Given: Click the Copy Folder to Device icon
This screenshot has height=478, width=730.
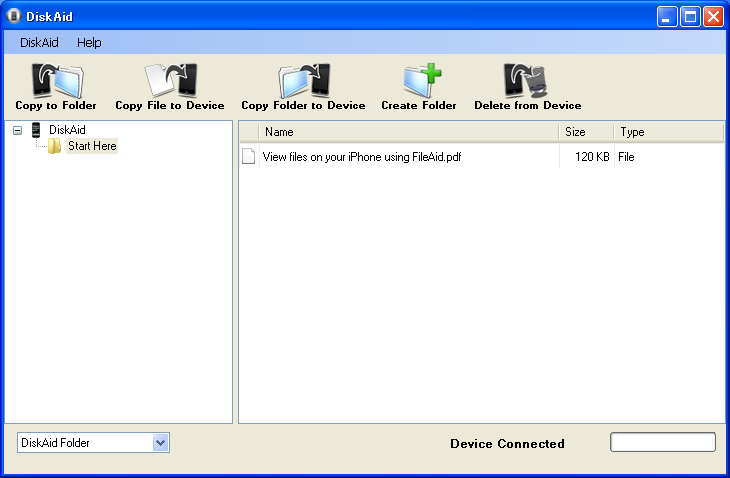Looking at the screenshot, I should (x=304, y=80).
